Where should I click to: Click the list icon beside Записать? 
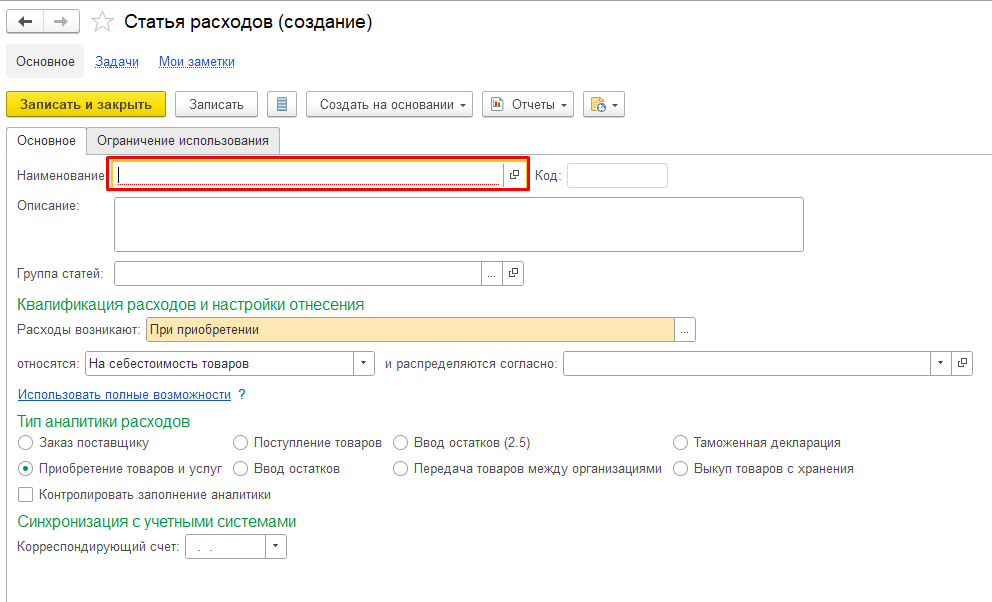pos(282,104)
